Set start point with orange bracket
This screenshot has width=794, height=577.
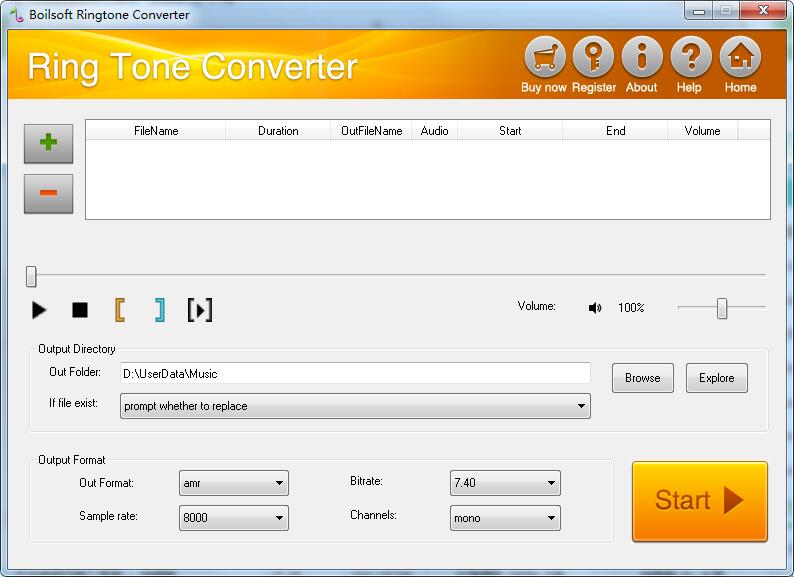pos(120,310)
